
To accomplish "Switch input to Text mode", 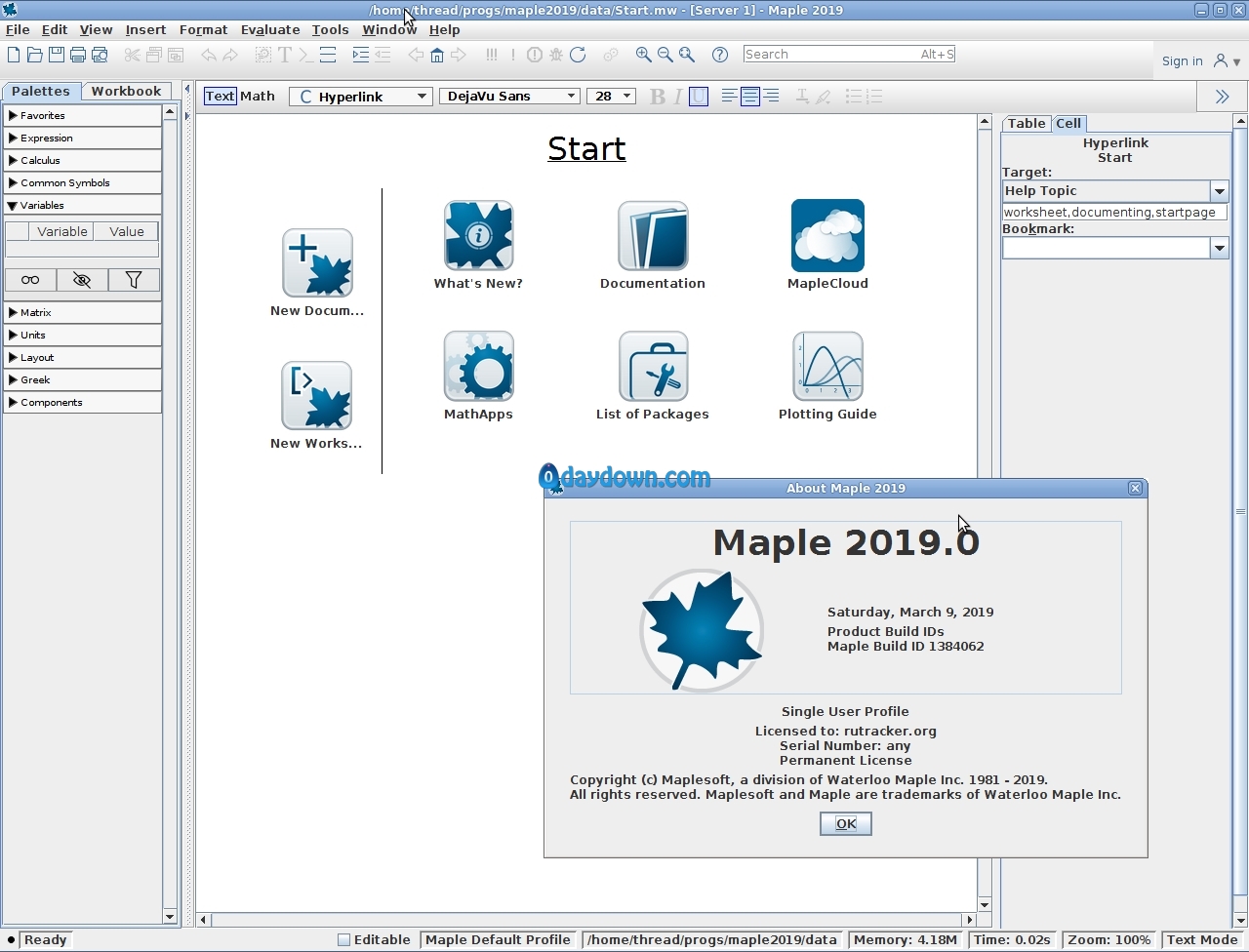I will tap(220, 96).
